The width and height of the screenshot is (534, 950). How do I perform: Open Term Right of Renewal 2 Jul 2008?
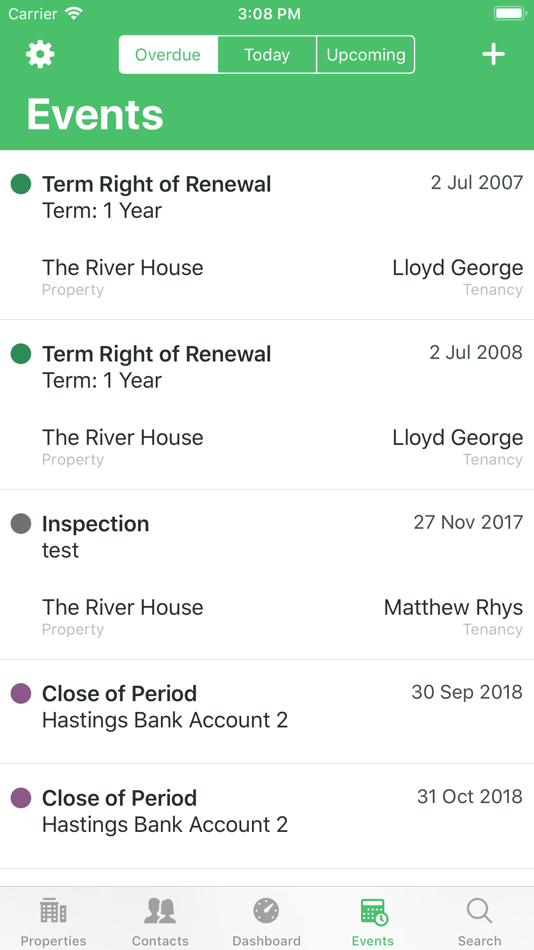tap(267, 405)
